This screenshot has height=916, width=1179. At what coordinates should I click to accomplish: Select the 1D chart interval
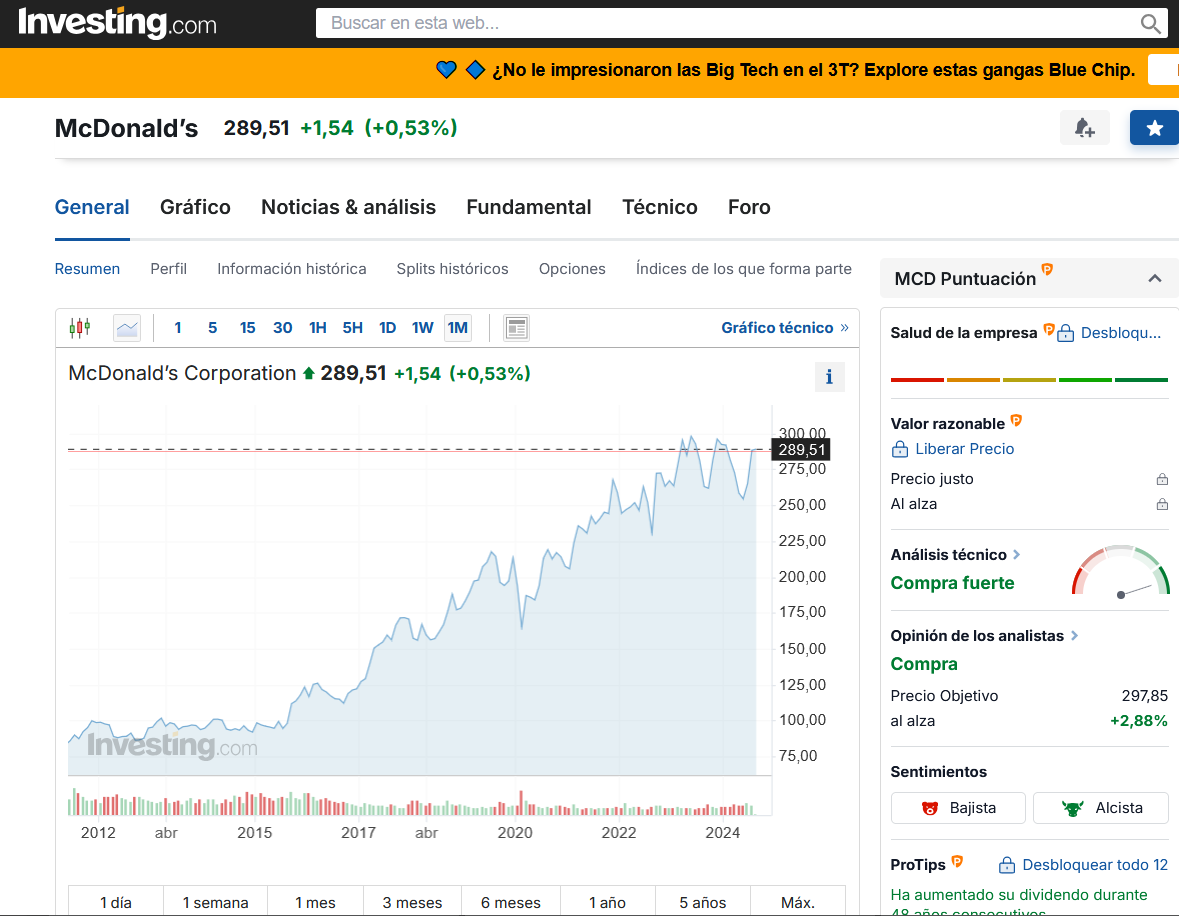[387, 328]
